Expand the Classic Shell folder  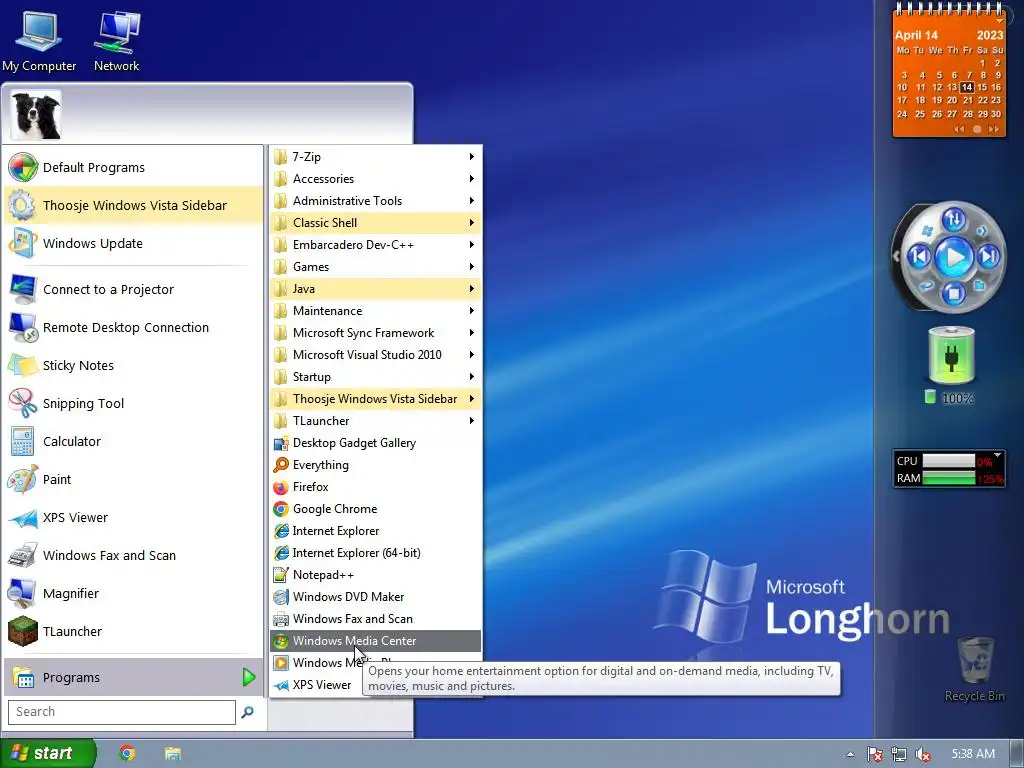[x=376, y=223]
